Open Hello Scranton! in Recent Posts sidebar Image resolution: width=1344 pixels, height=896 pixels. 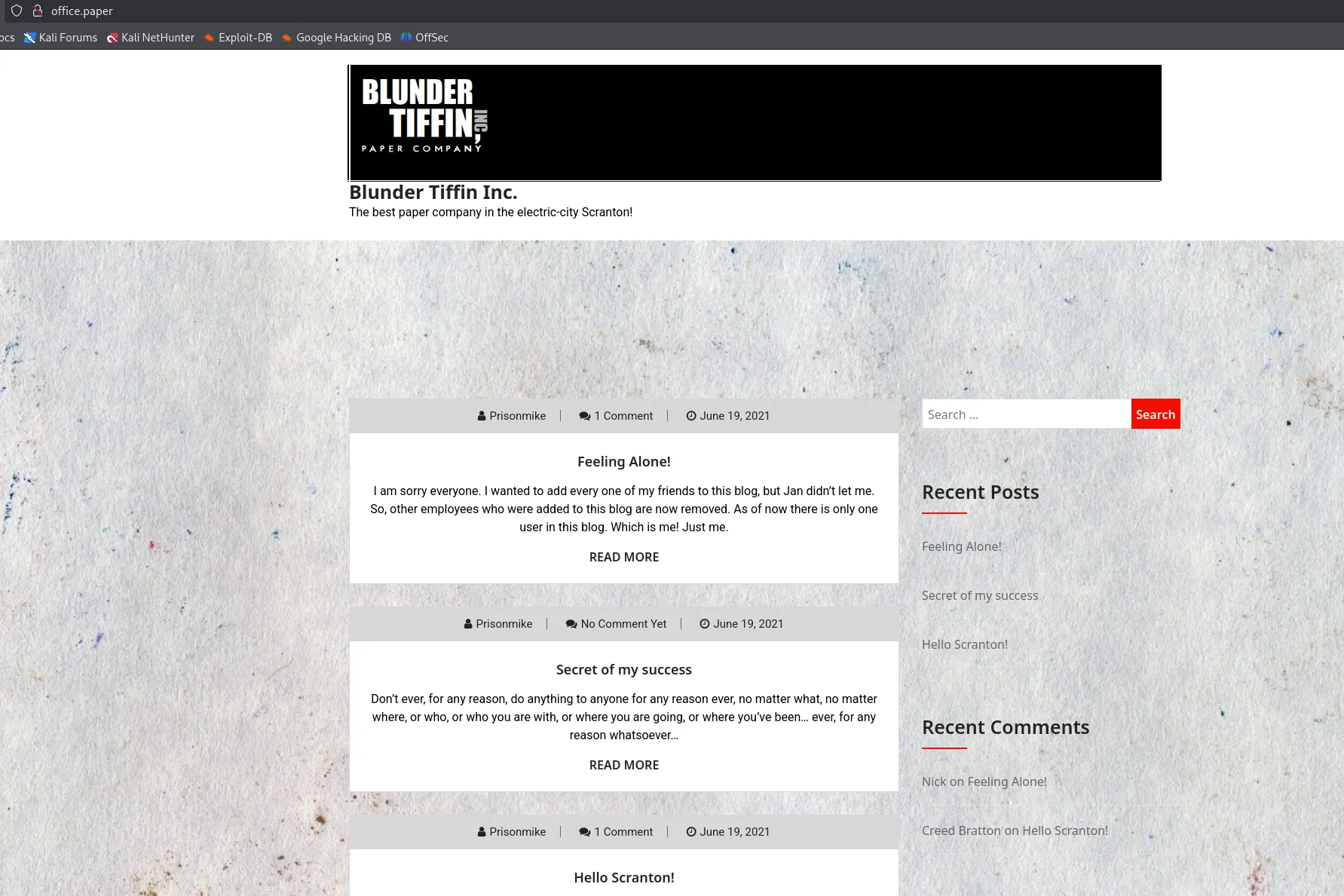coord(964,644)
